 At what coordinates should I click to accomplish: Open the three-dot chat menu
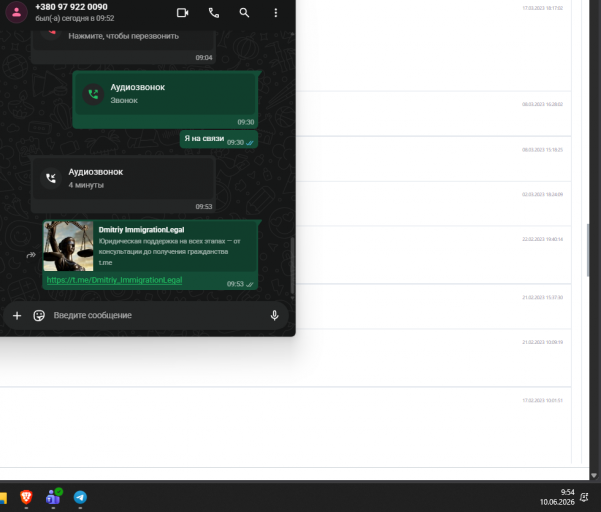tap(276, 13)
